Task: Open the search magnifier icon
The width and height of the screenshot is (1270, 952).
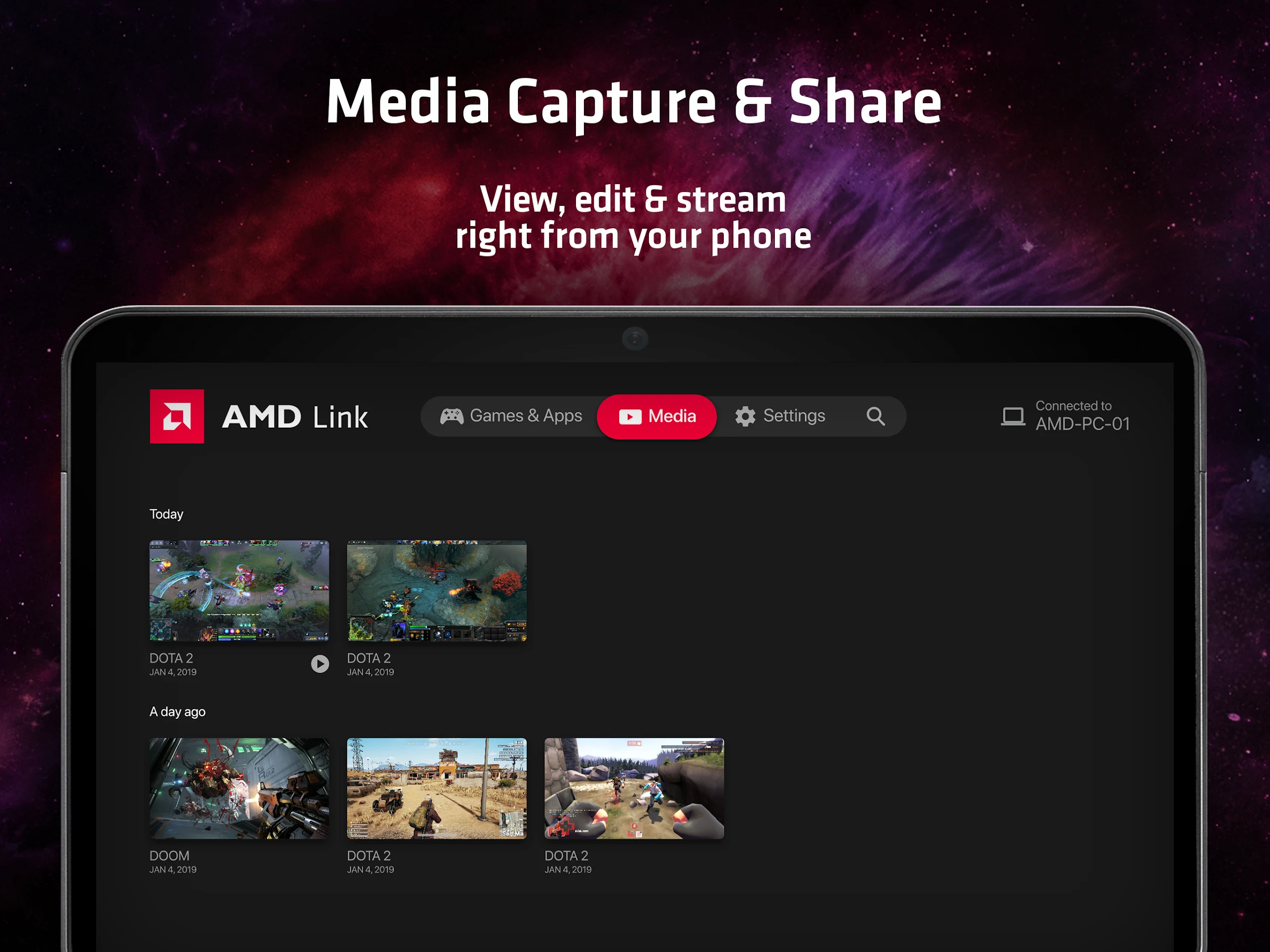Action: pos(875,416)
